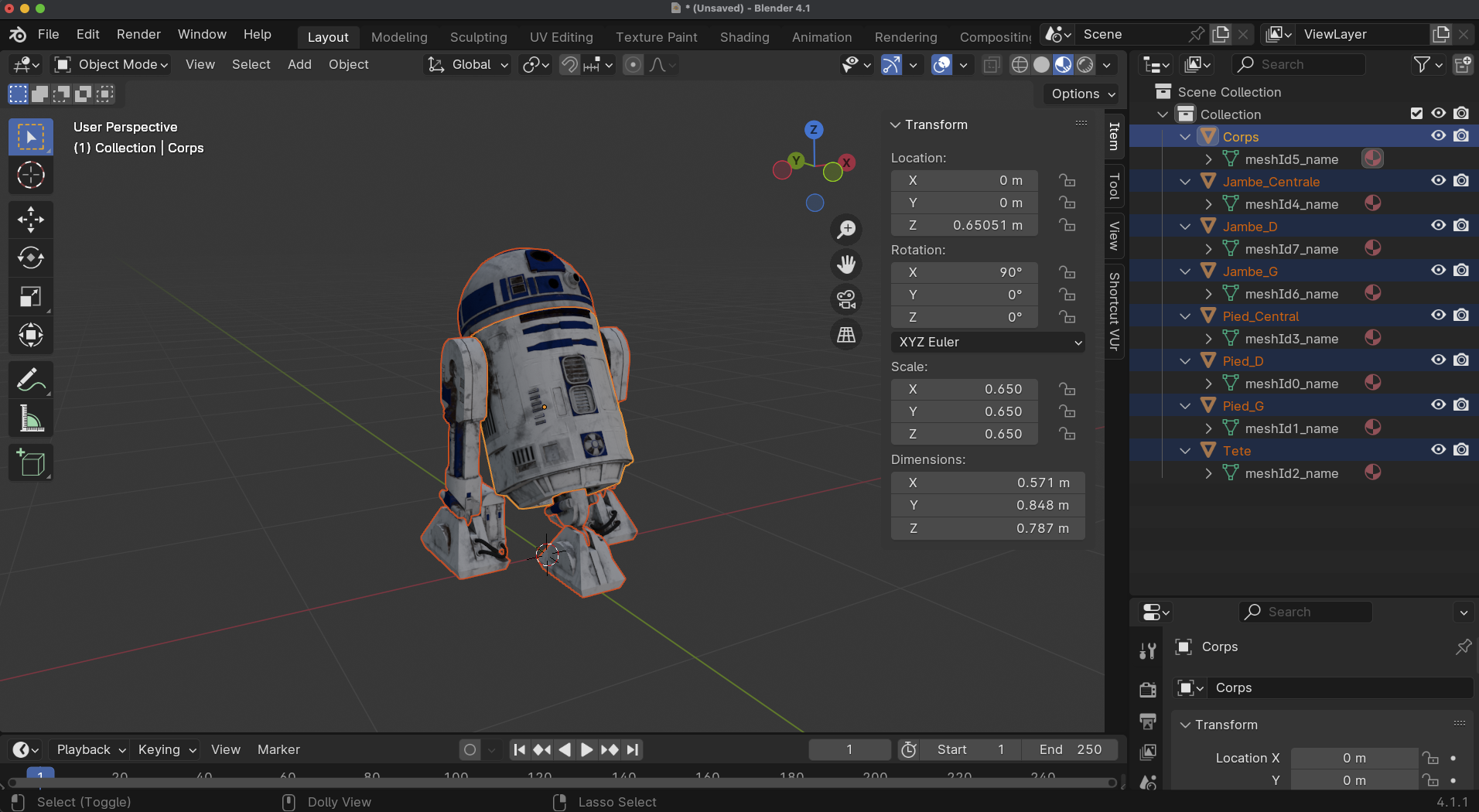
Task: Collapse the sidebar Transform panel
Action: pos(895,125)
